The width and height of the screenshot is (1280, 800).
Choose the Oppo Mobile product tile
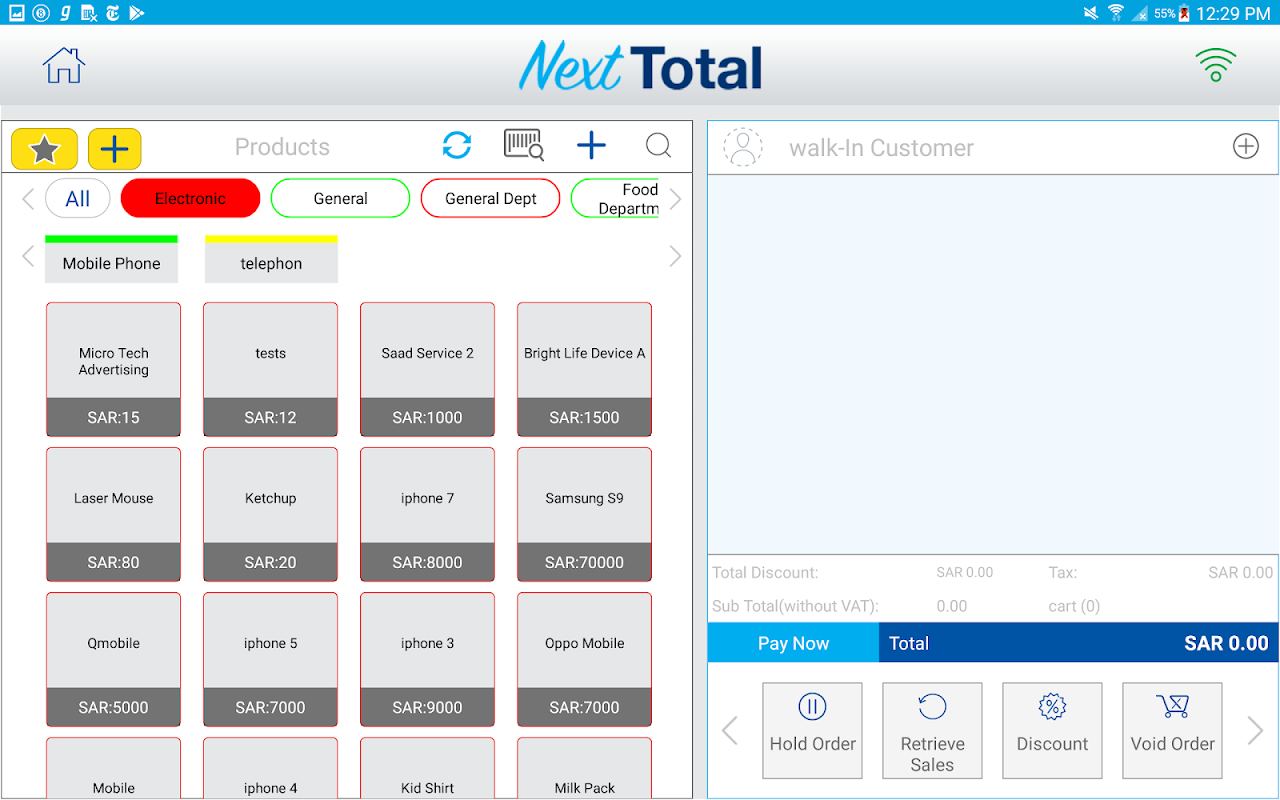584,659
